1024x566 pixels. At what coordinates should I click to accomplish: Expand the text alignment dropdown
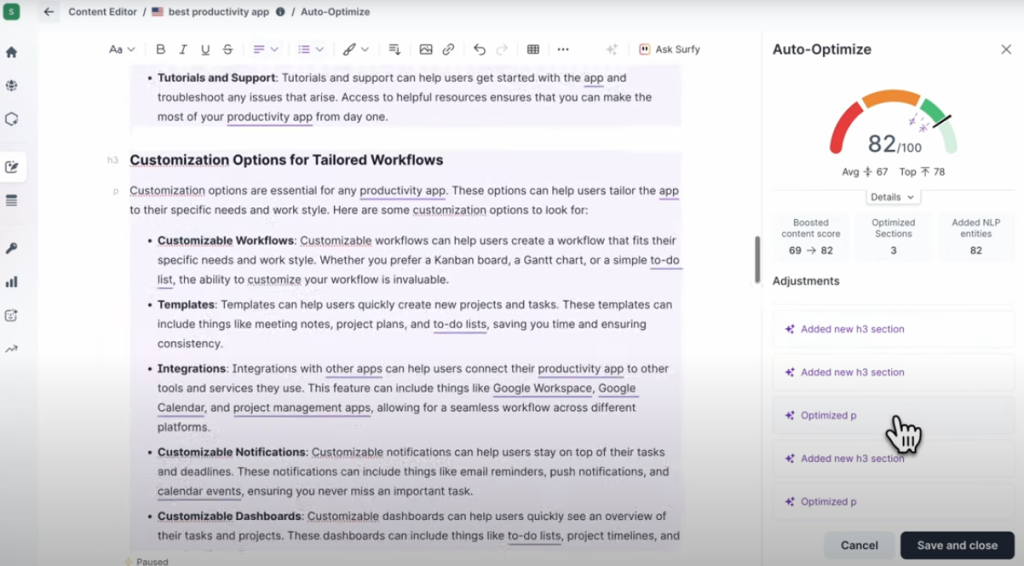click(x=265, y=49)
